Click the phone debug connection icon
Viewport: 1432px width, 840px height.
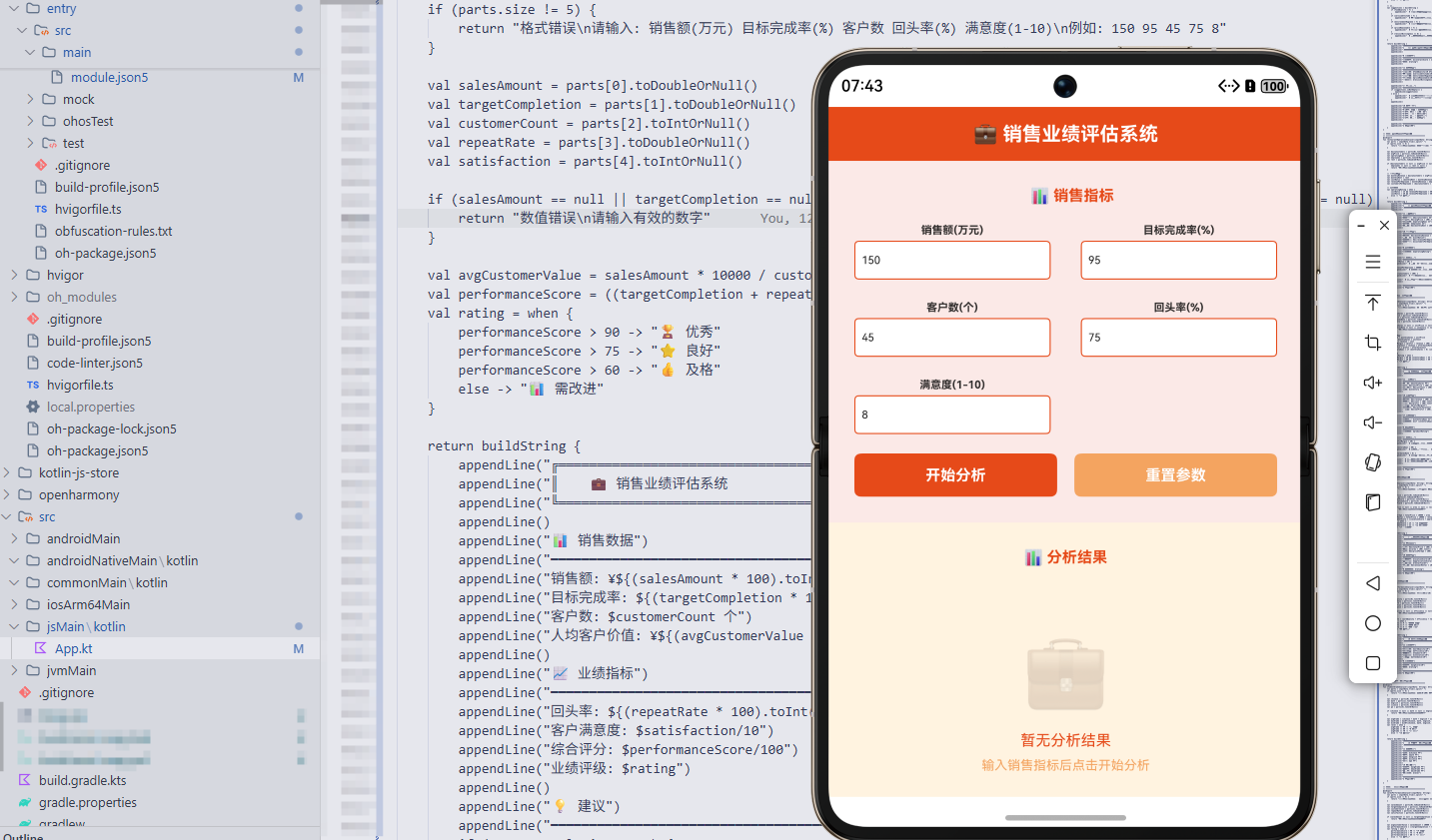click(1228, 86)
